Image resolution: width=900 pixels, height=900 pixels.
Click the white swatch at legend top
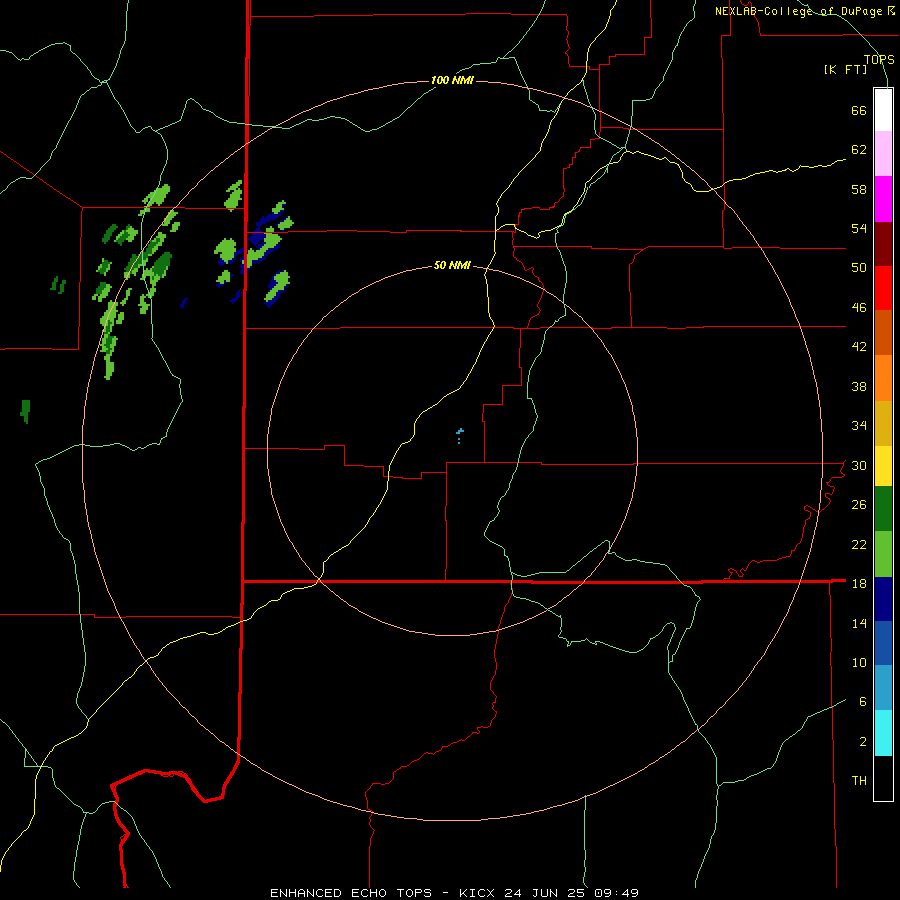pyautogui.click(x=883, y=110)
